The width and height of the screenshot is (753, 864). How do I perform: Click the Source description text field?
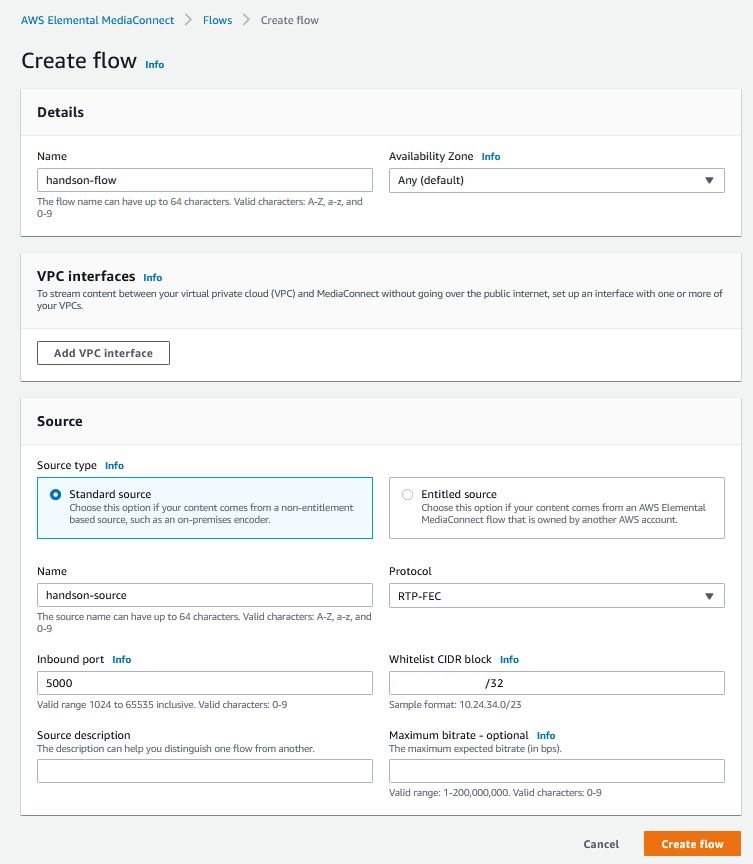click(204, 771)
